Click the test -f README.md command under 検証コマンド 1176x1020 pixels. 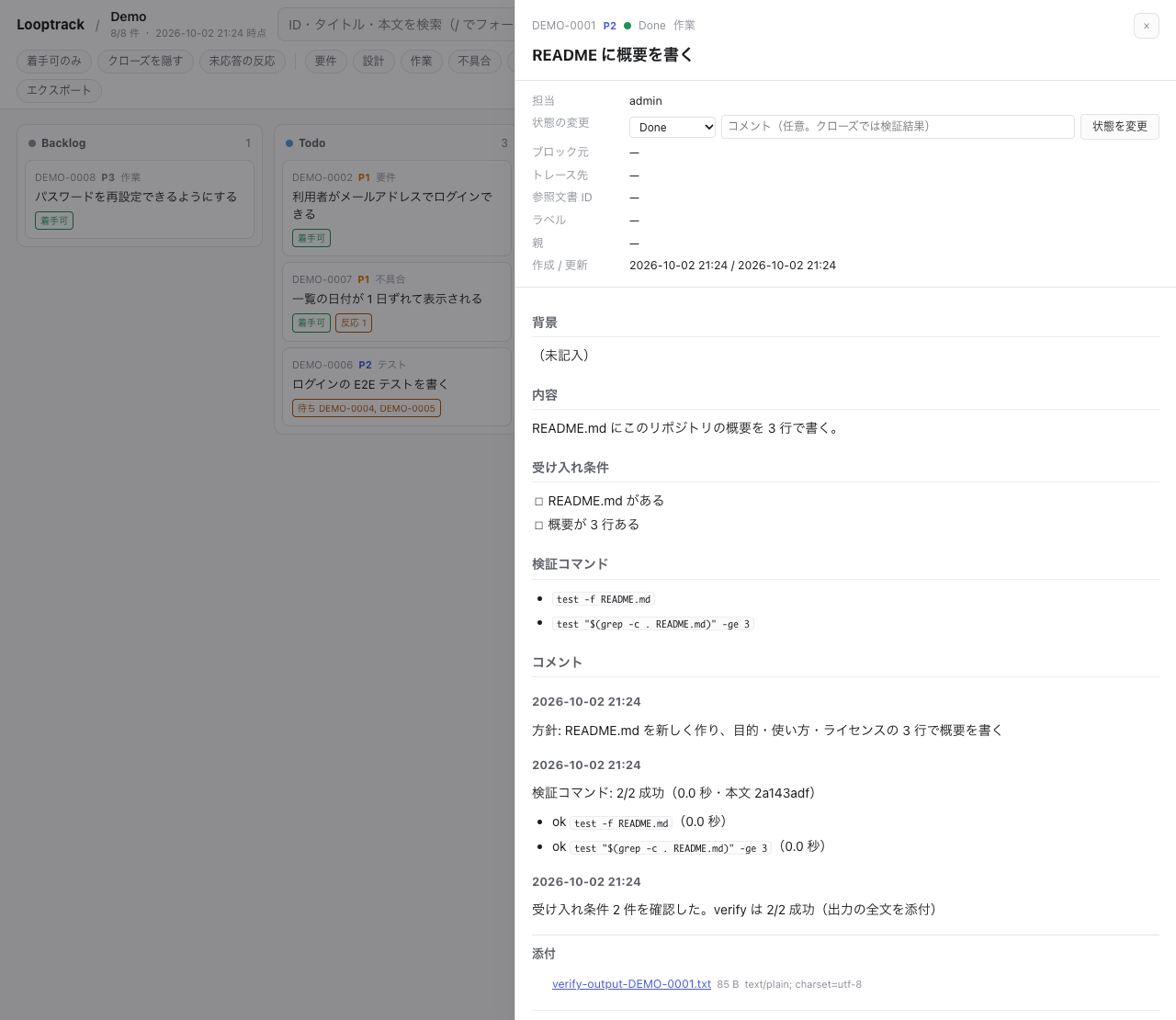tap(604, 599)
